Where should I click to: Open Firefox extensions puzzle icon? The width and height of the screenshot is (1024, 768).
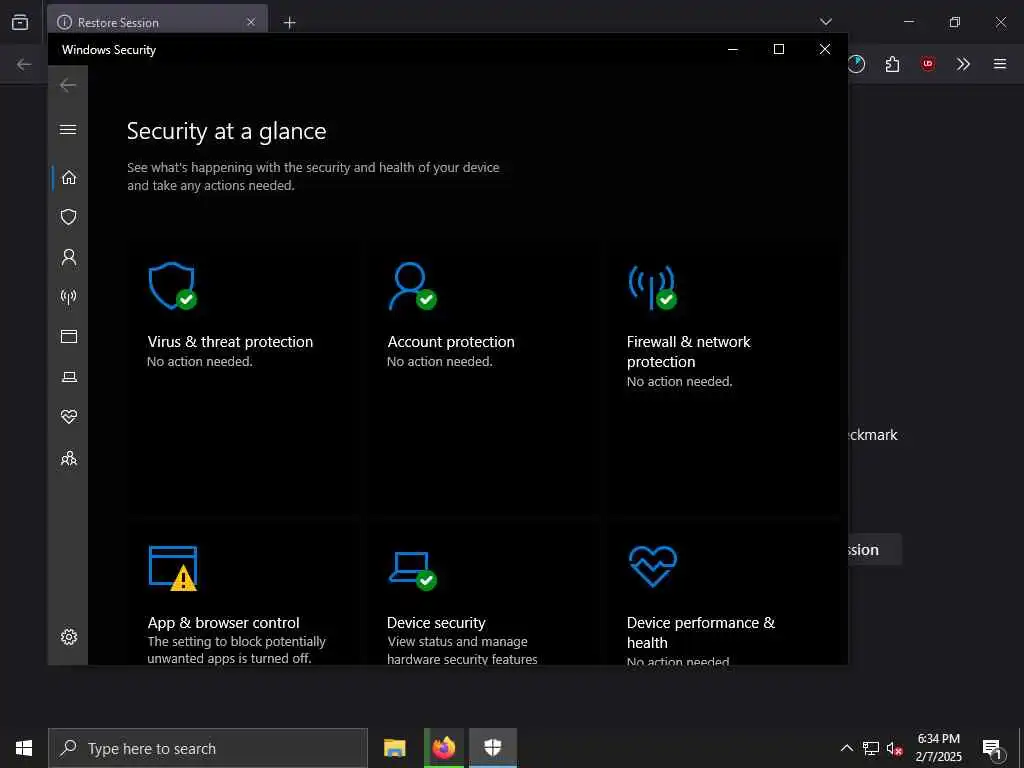click(x=892, y=64)
